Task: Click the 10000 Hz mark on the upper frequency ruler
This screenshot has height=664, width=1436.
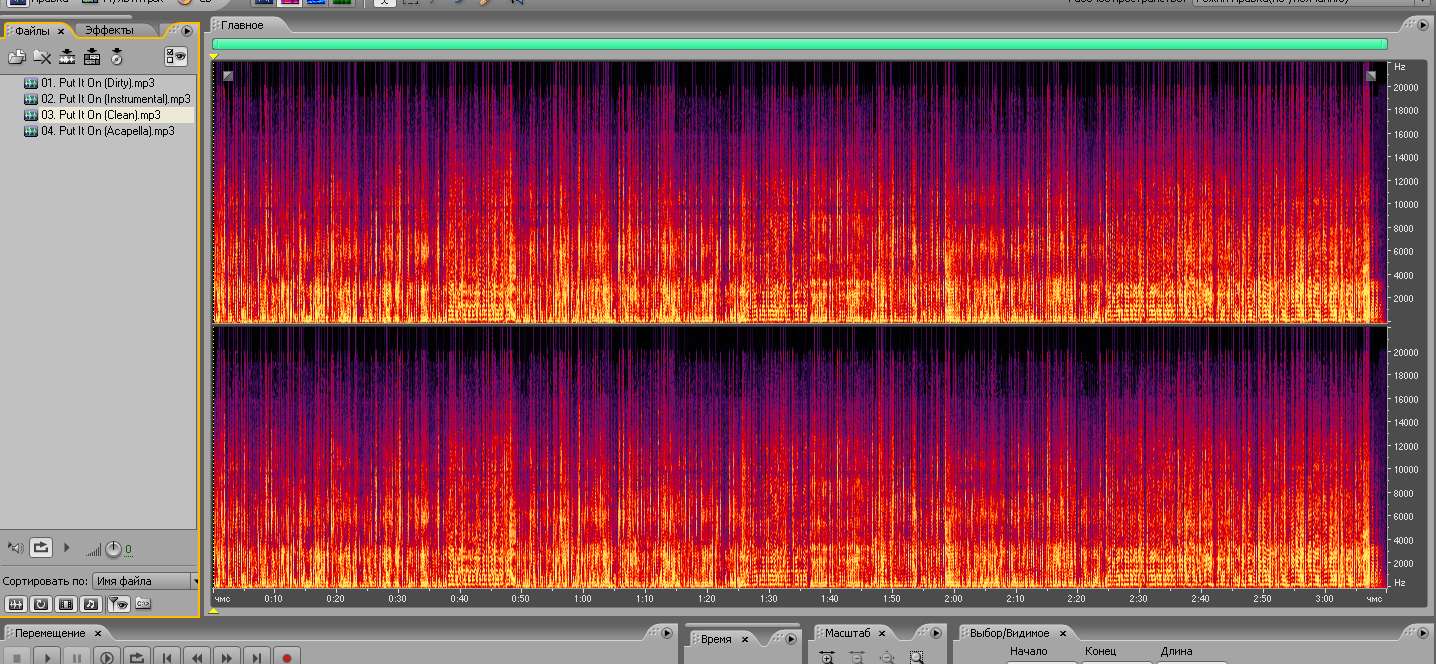Action: 1406,204
